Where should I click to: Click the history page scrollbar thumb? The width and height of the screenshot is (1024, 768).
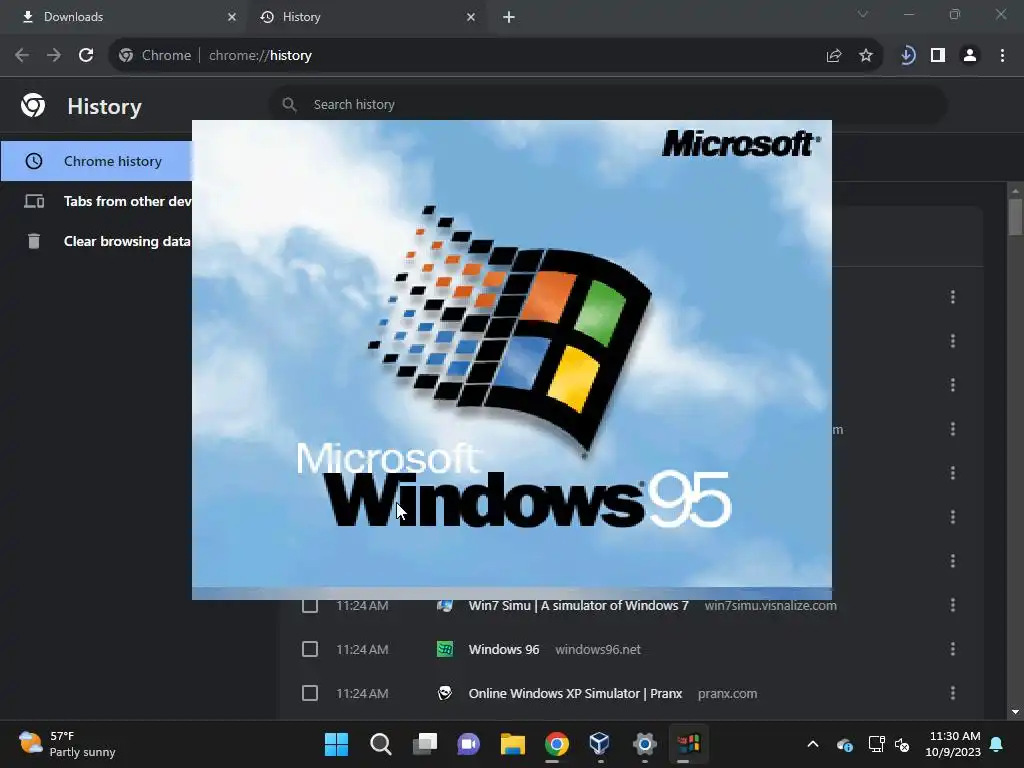pyautogui.click(x=1015, y=217)
